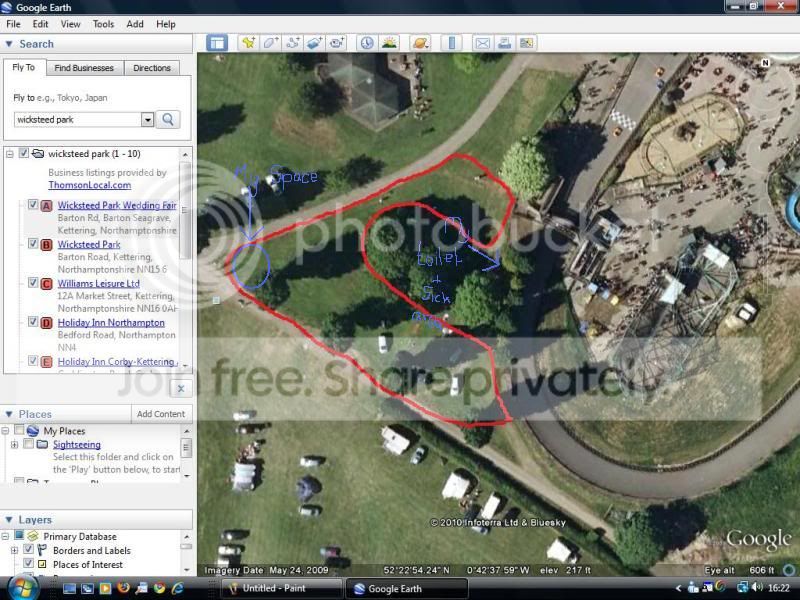Launch Firefox from quick launch
This screenshot has height=600, width=800.
pos(123,588)
